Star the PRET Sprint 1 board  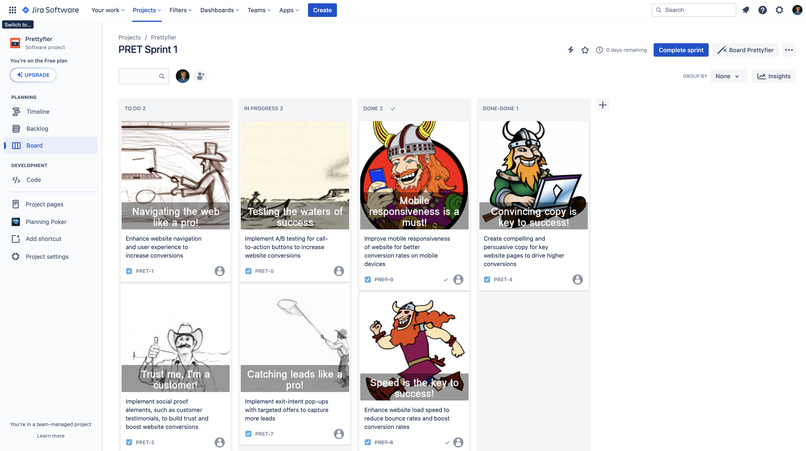pos(585,50)
